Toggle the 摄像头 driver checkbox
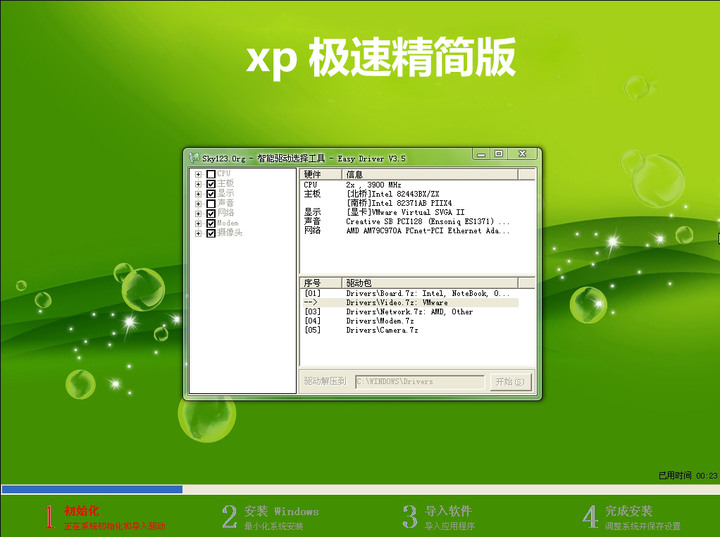 pos(211,233)
